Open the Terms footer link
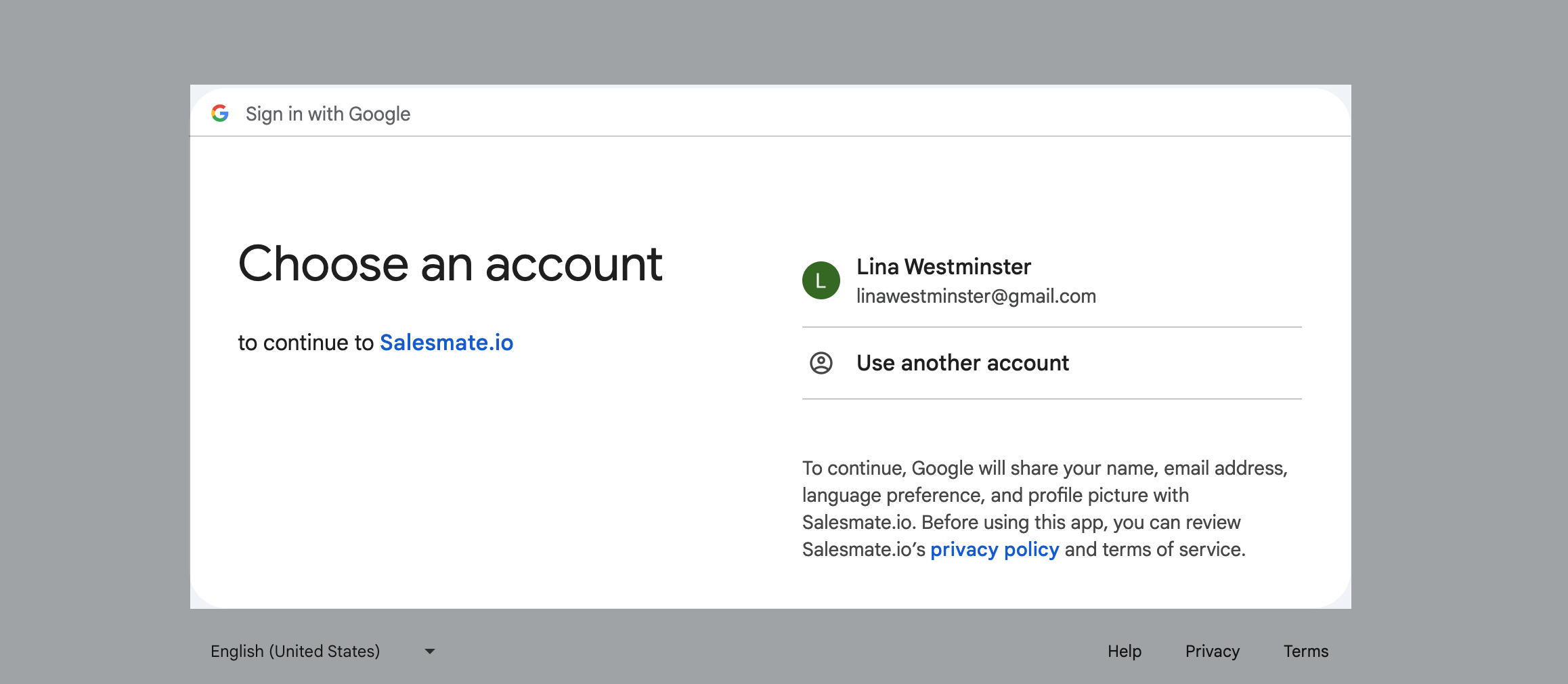 pos(1306,651)
